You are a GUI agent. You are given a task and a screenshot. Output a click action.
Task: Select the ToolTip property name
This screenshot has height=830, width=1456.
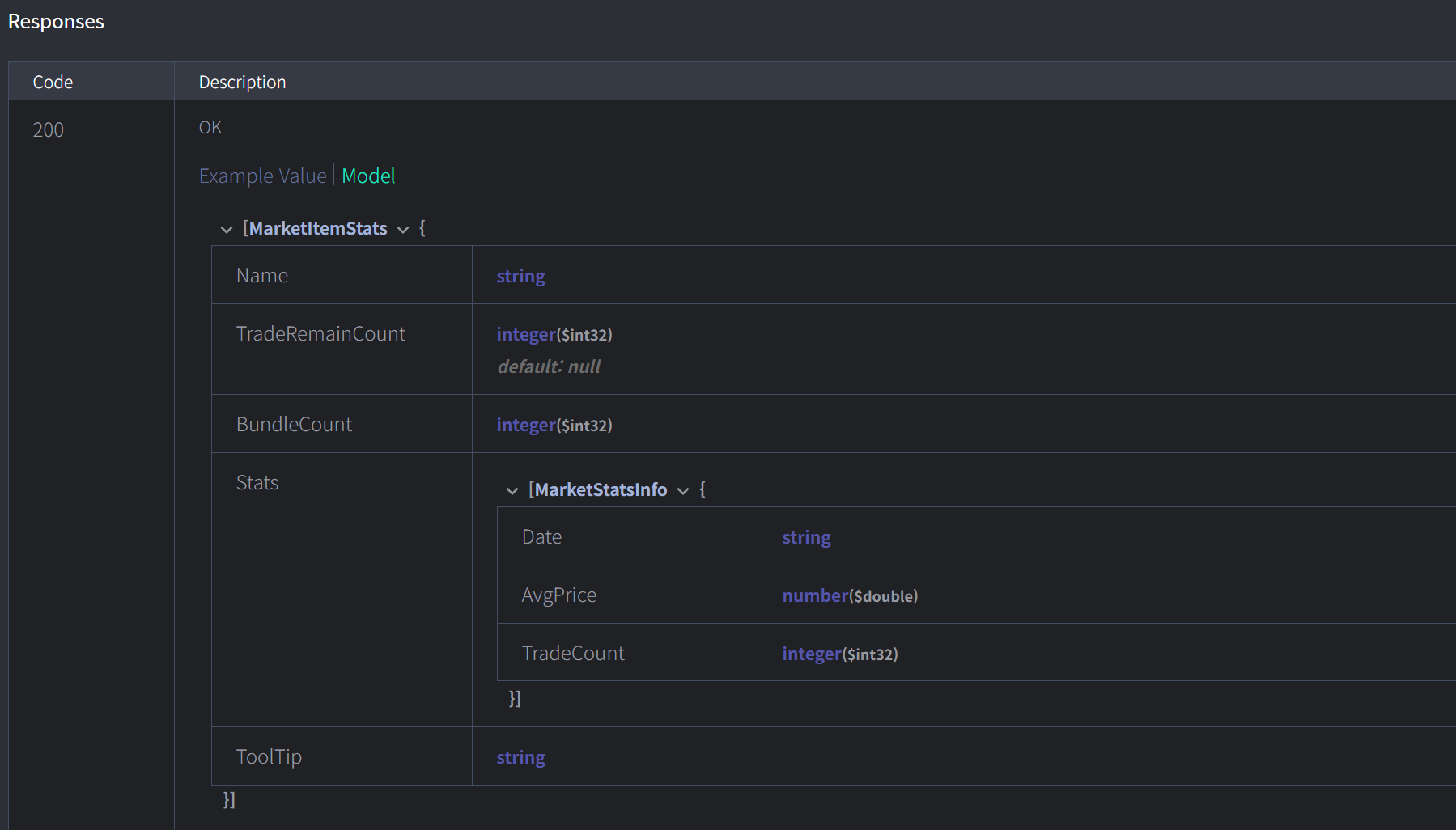click(x=269, y=757)
